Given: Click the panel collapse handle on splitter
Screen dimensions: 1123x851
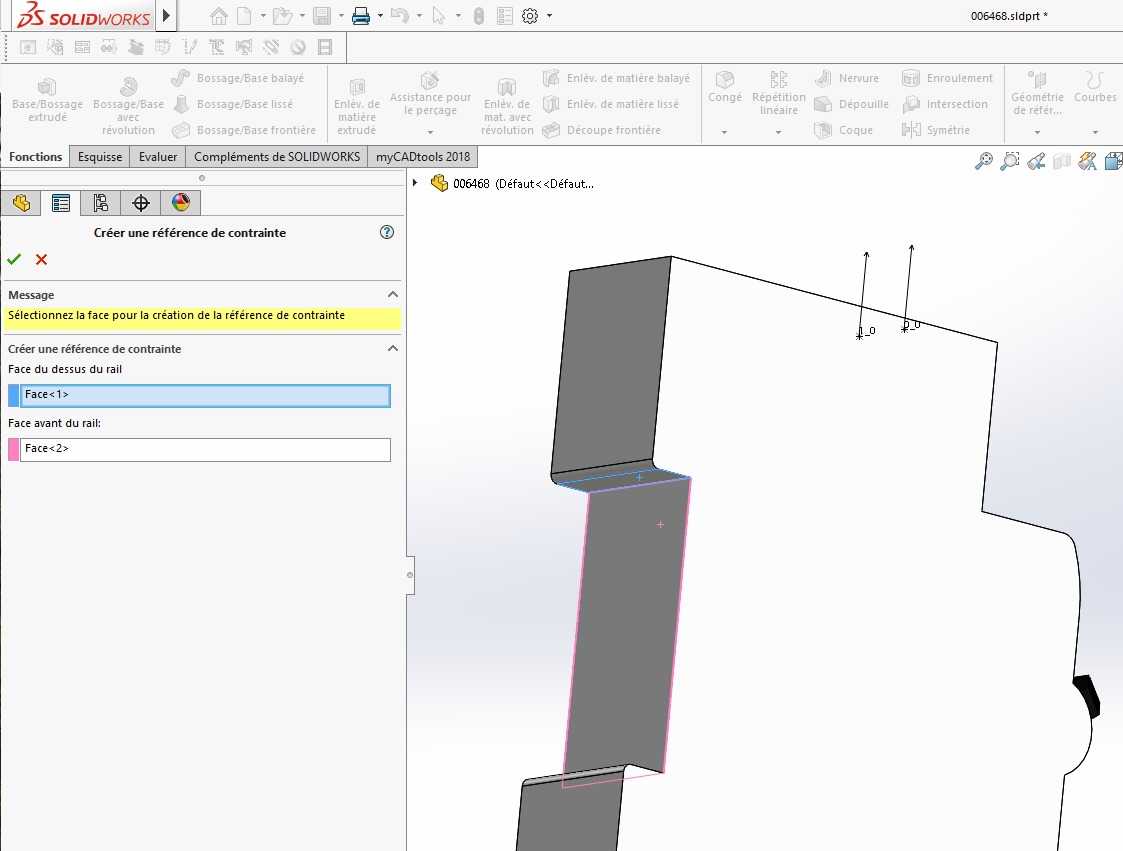Looking at the screenshot, I should click(x=410, y=575).
